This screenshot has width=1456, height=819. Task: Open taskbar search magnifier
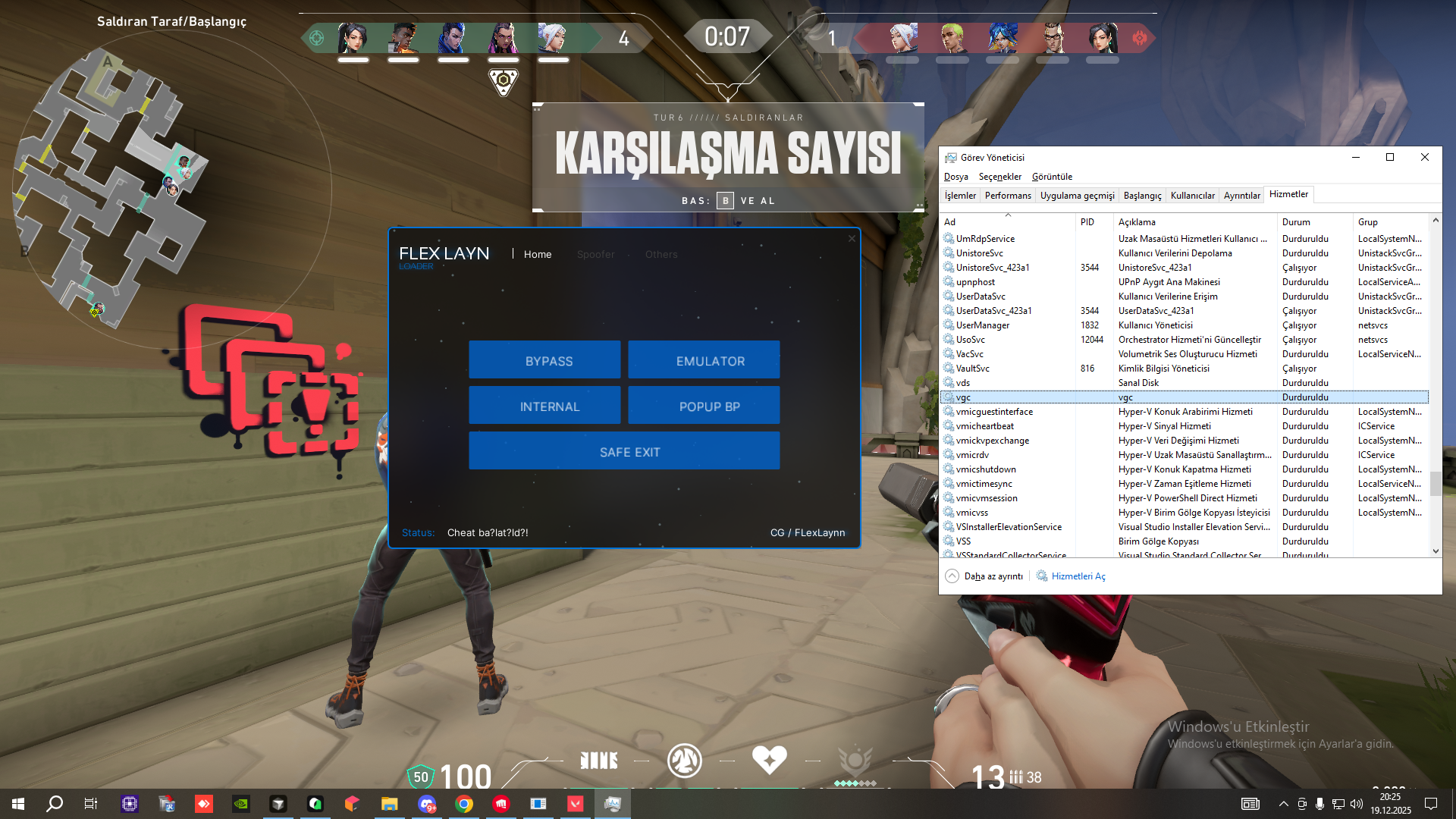pos(55,804)
